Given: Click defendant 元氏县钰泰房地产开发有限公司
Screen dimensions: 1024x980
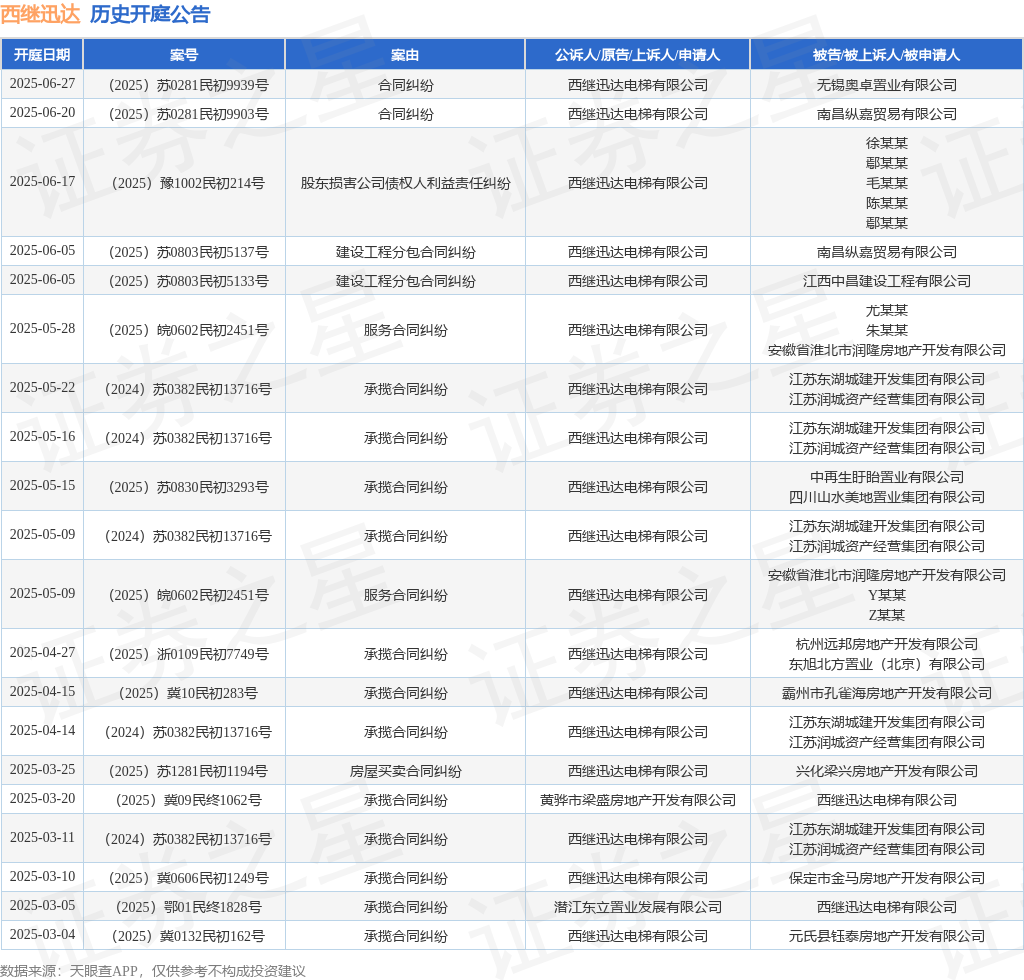Looking at the screenshot, I should (x=886, y=936).
